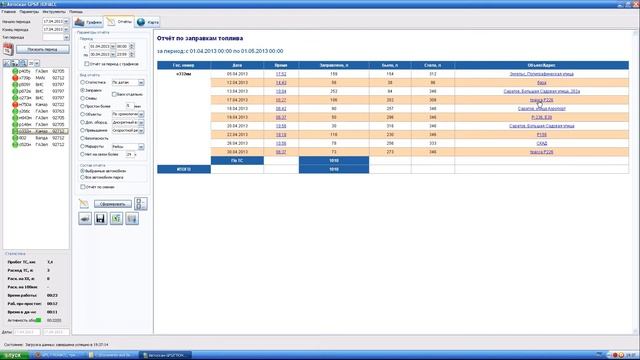Viewport: 640px width, 360px height.
Task: Open report start date dropdown 01.04.2013
Action: tap(113, 47)
